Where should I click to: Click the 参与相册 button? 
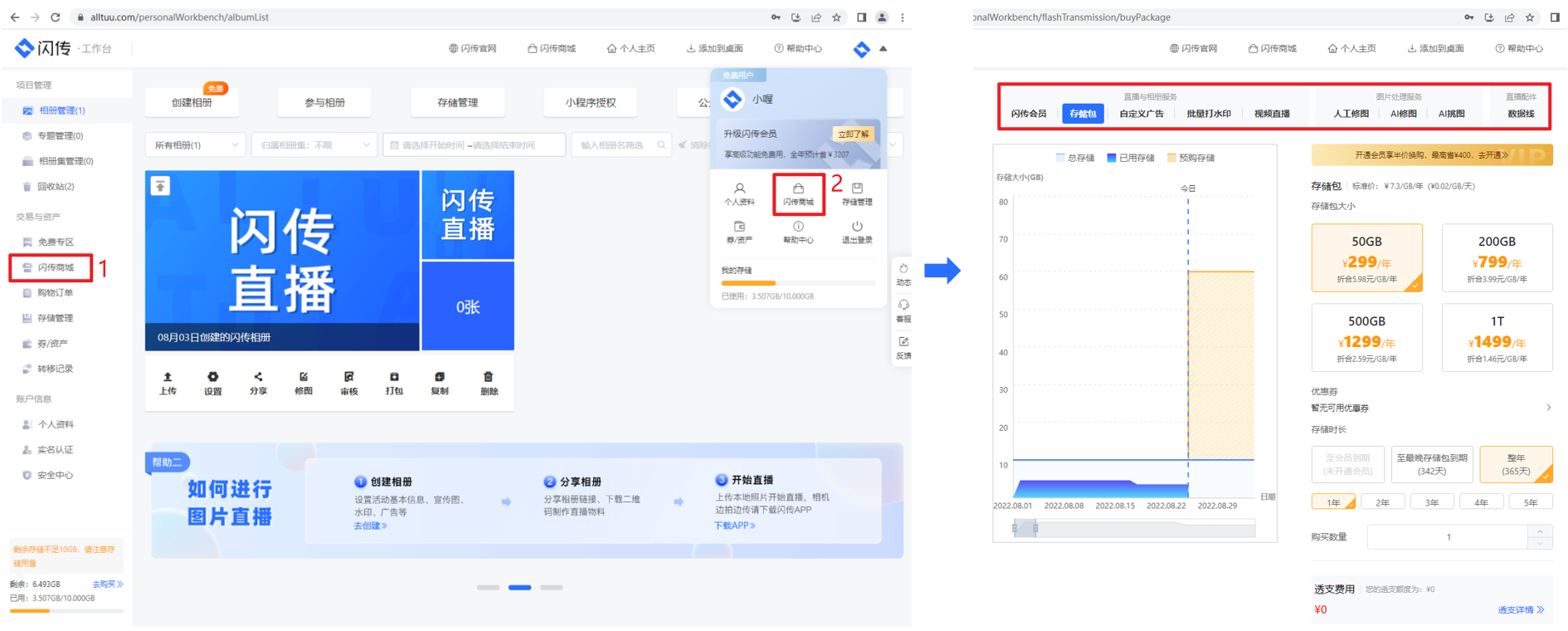click(324, 102)
